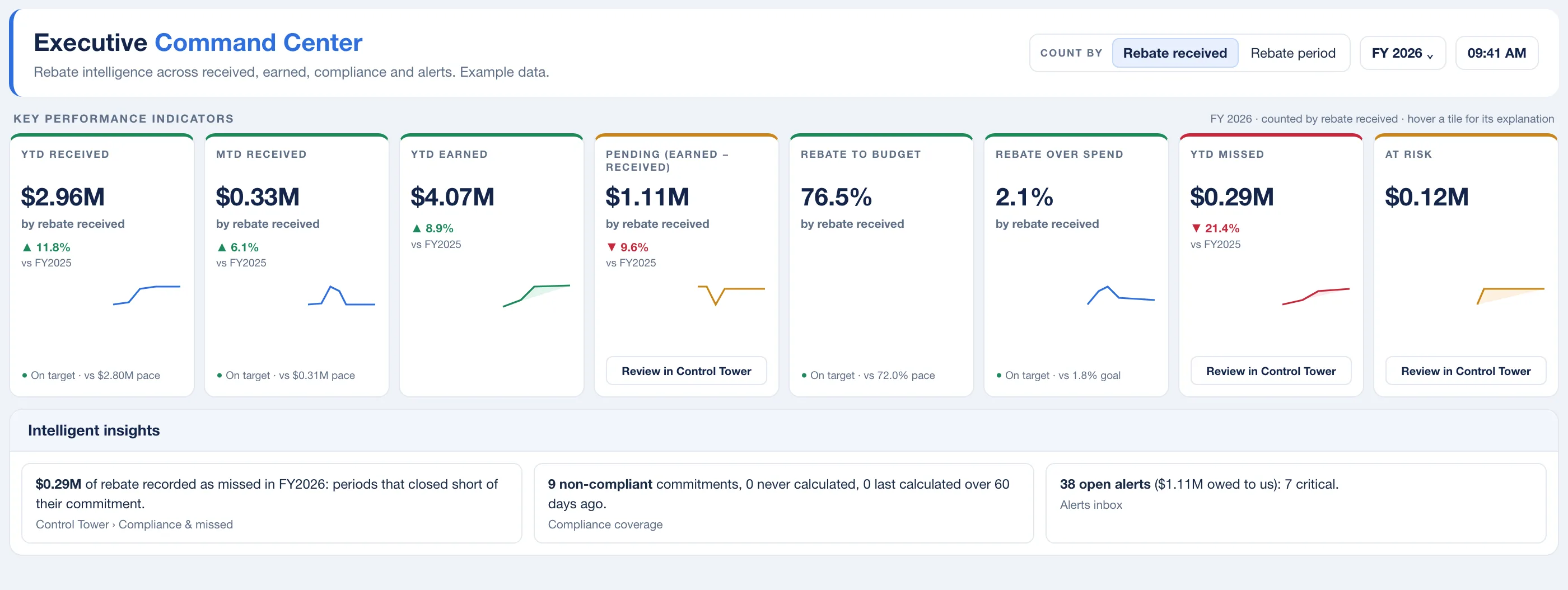The height and width of the screenshot is (590, 1568).
Task: Click the 76.5% Rebate to Budget value
Action: pos(836,197)
